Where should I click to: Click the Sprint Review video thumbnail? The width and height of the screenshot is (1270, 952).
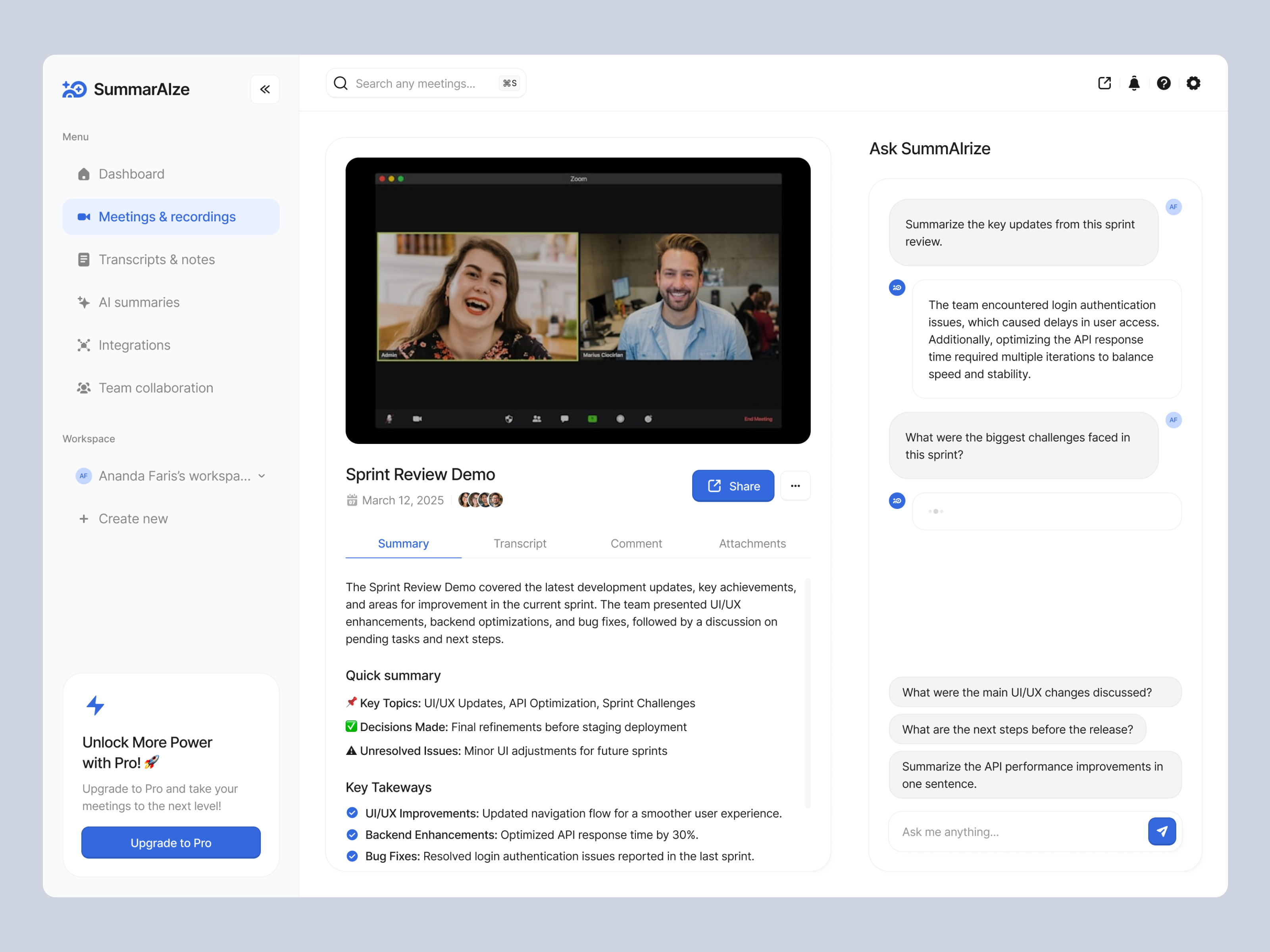tap(577, 300)
